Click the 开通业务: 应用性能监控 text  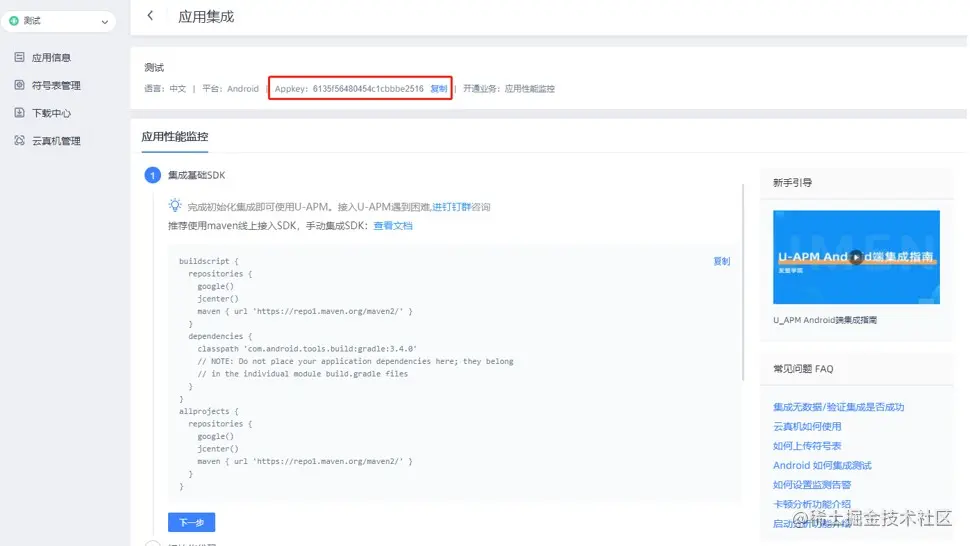coord(509,88)
